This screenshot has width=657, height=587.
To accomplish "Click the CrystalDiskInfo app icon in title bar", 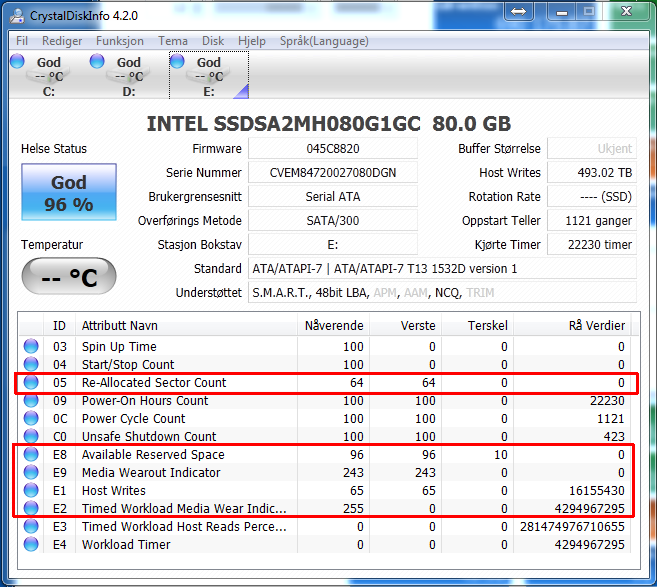I will [x=17, y=16].
